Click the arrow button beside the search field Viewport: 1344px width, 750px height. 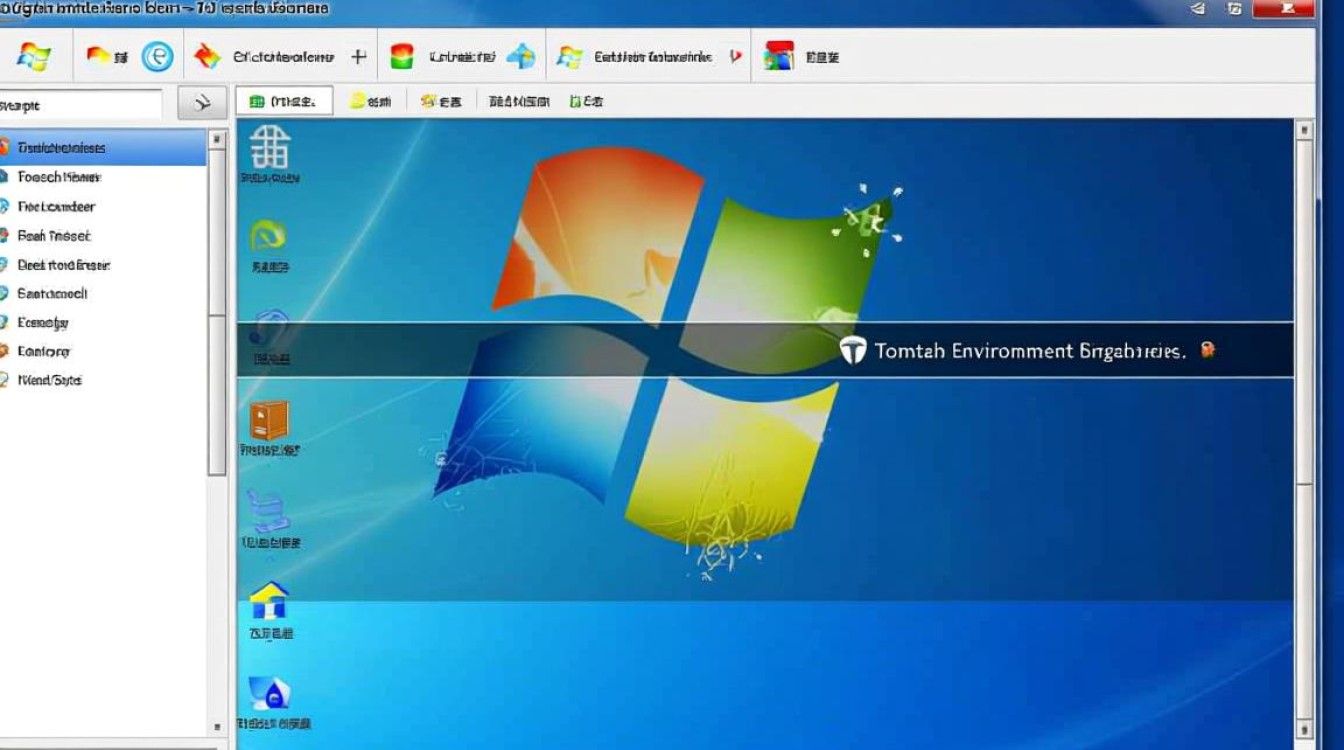point(201,103)
